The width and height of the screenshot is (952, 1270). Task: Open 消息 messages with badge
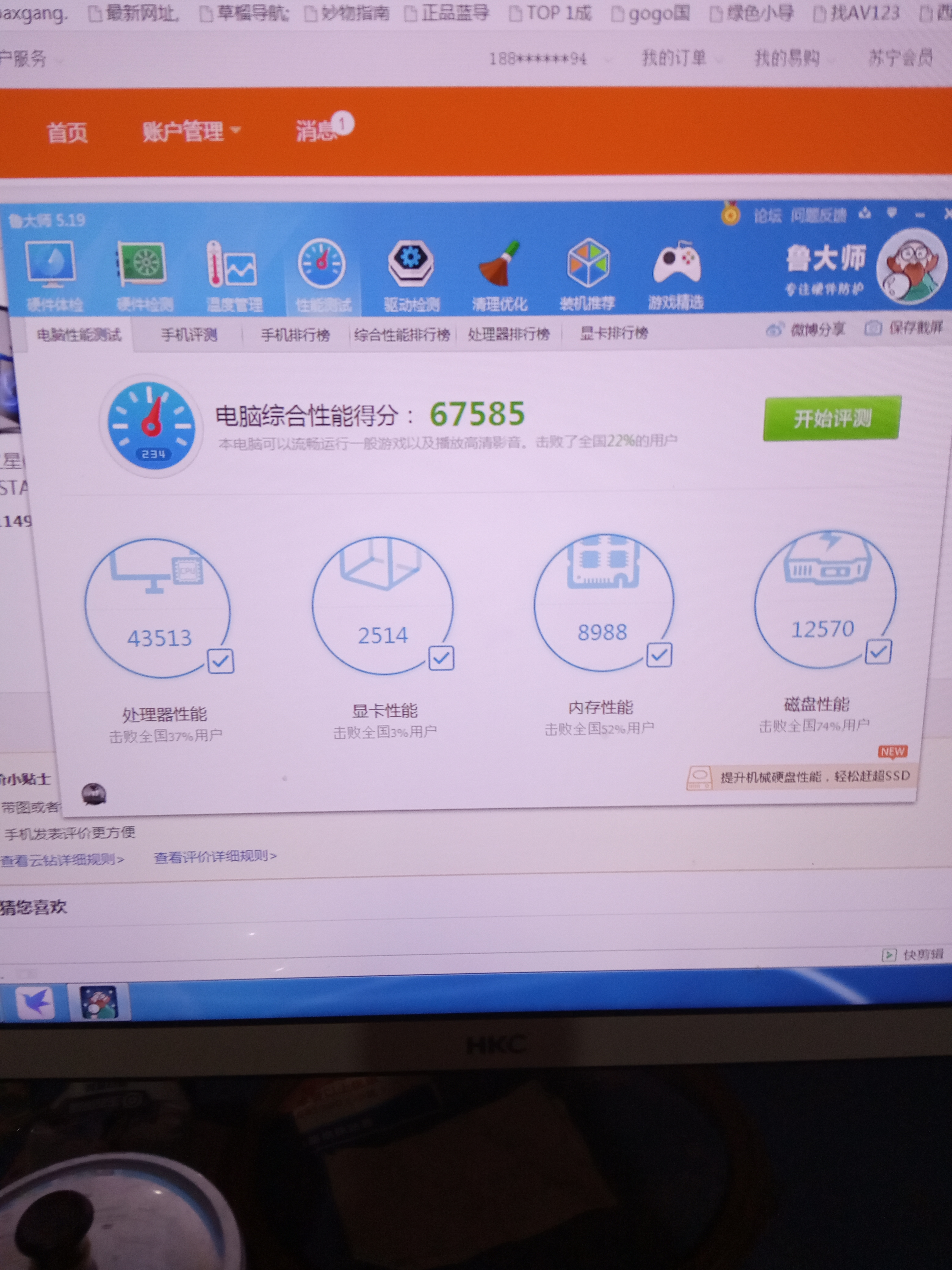point(324,128)
